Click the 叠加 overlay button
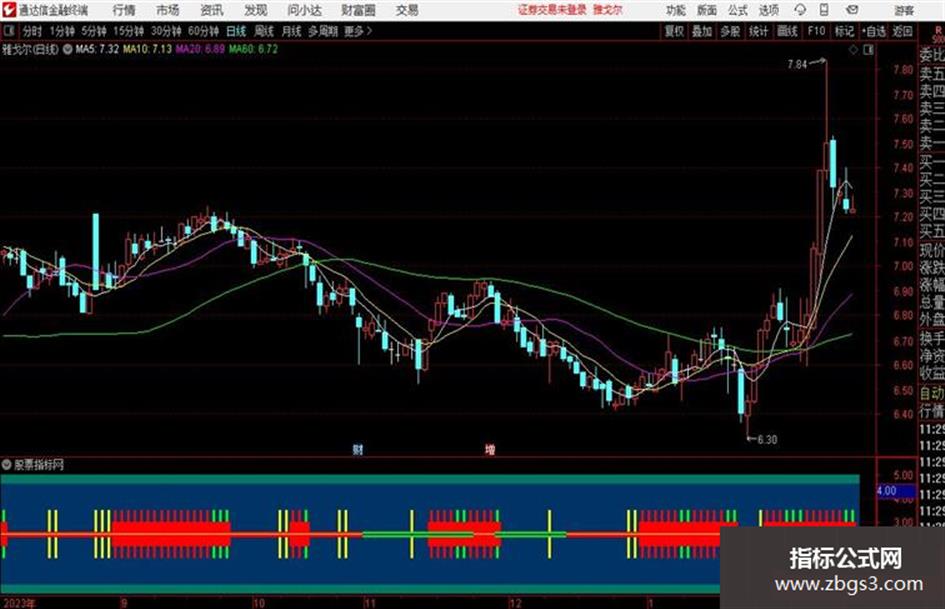945x609 pixels. pos(702,31)
